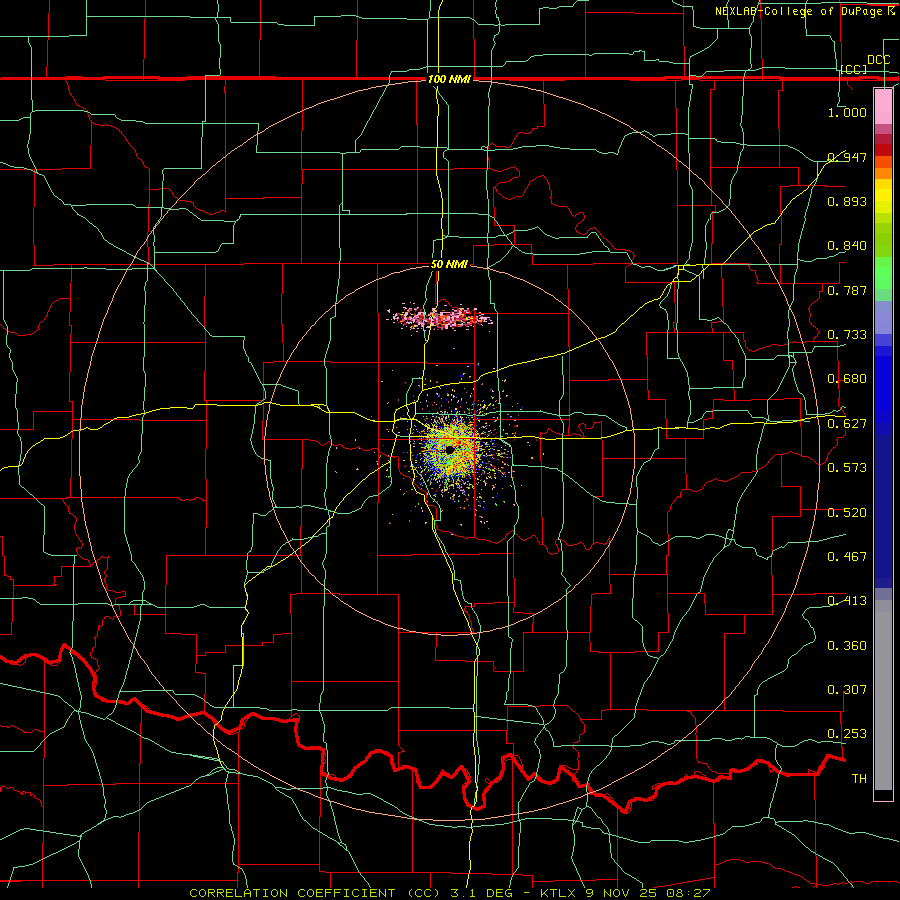Select the 0.413 scale value
Screen dimensions: 900x900
click(x=847, y=601)
